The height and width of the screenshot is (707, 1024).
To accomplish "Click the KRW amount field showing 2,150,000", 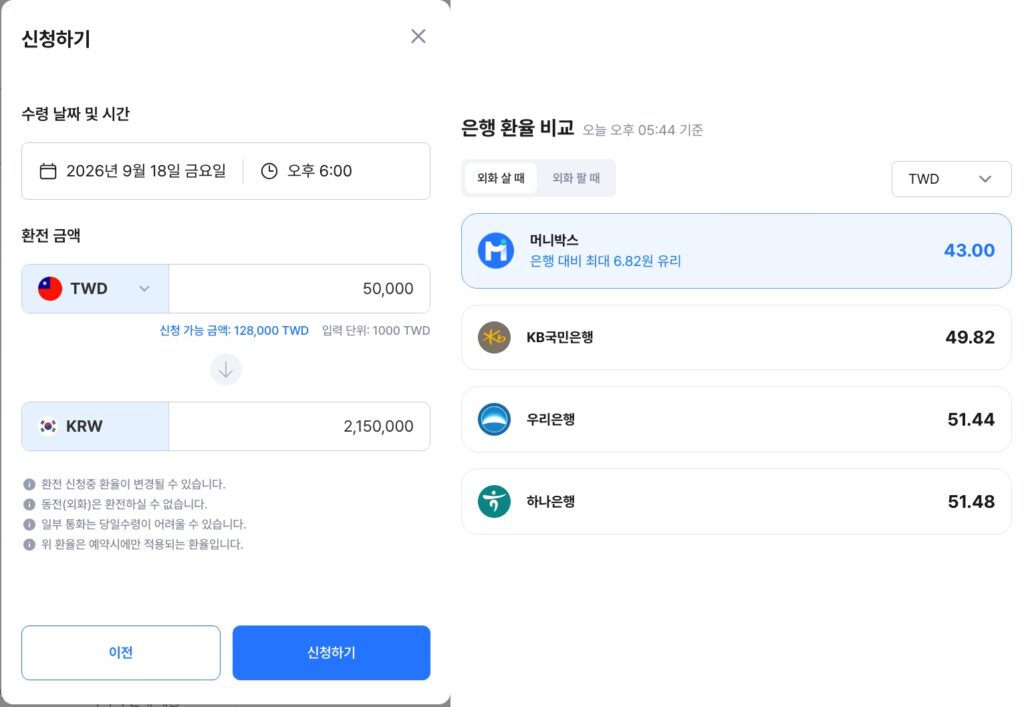I will point(299,426).
